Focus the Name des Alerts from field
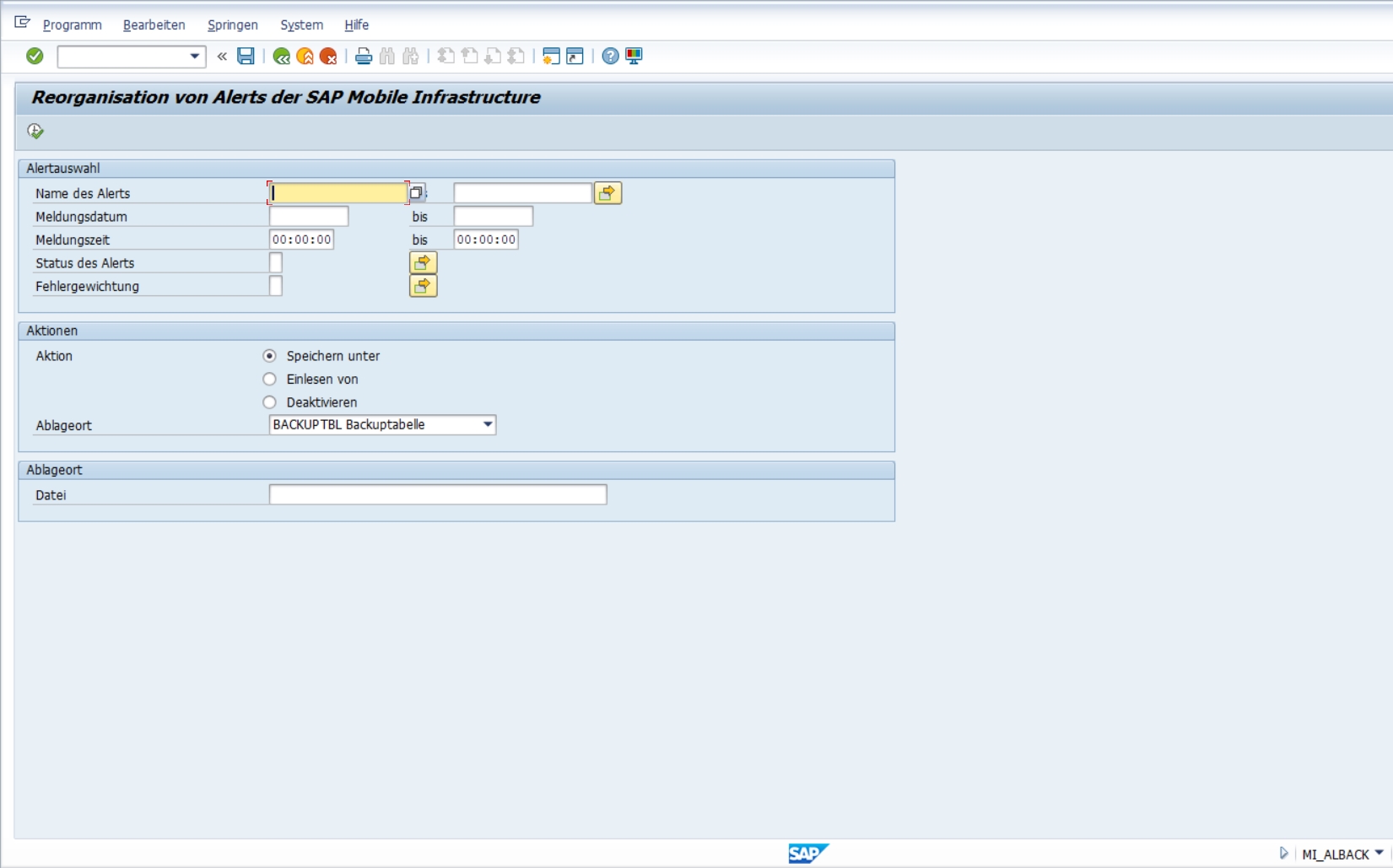 point(338,193)
